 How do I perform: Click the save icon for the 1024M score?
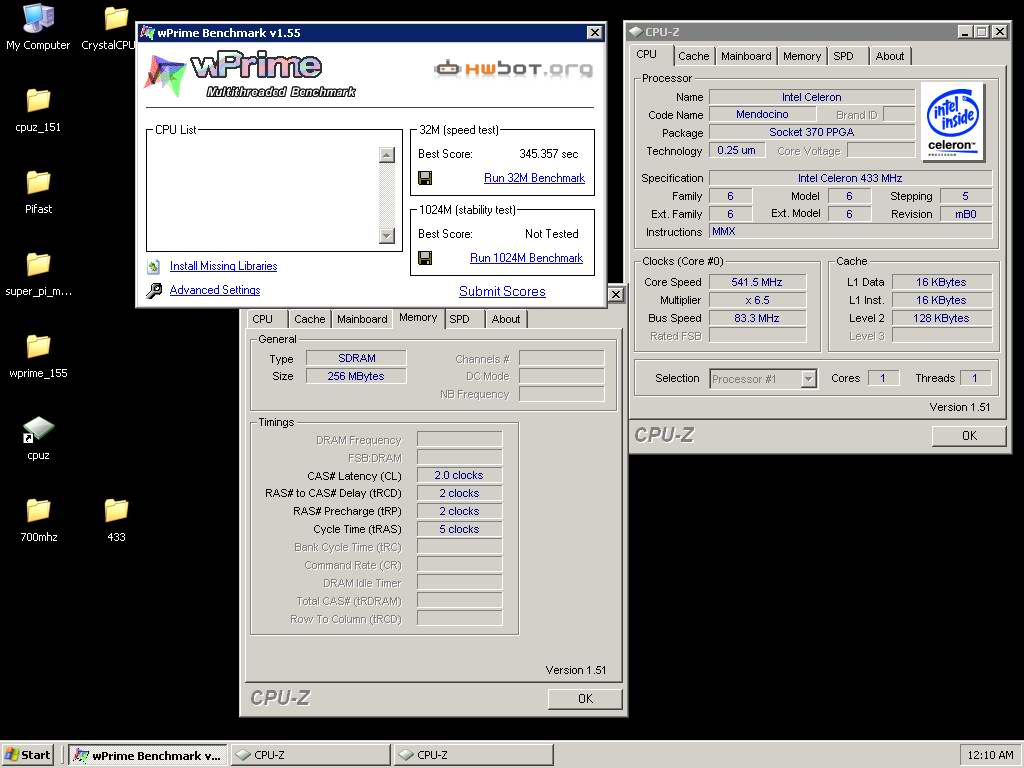(425, 258)
